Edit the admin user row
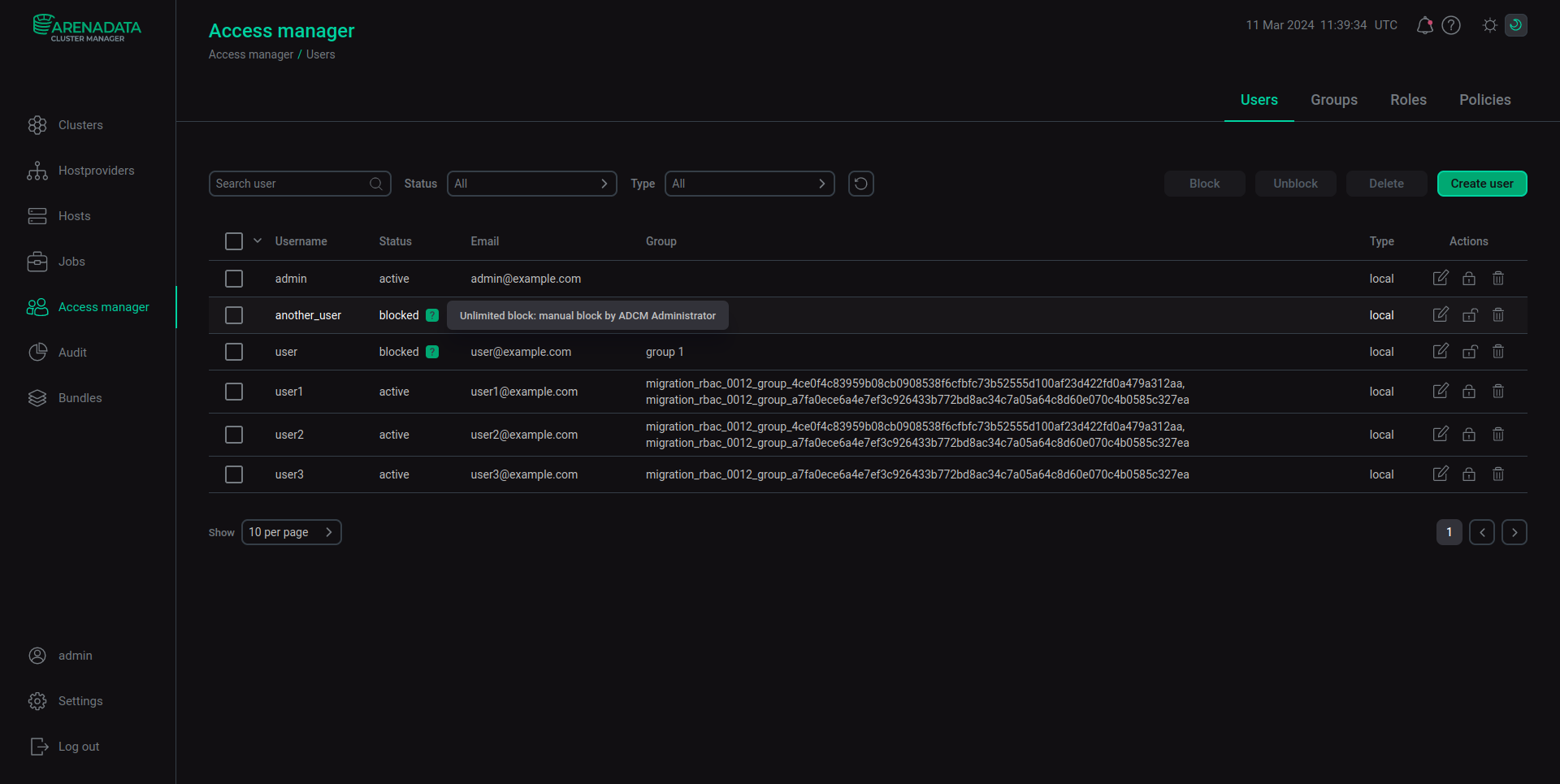This screenshot has width=1560, height=784. [1440, 278]
